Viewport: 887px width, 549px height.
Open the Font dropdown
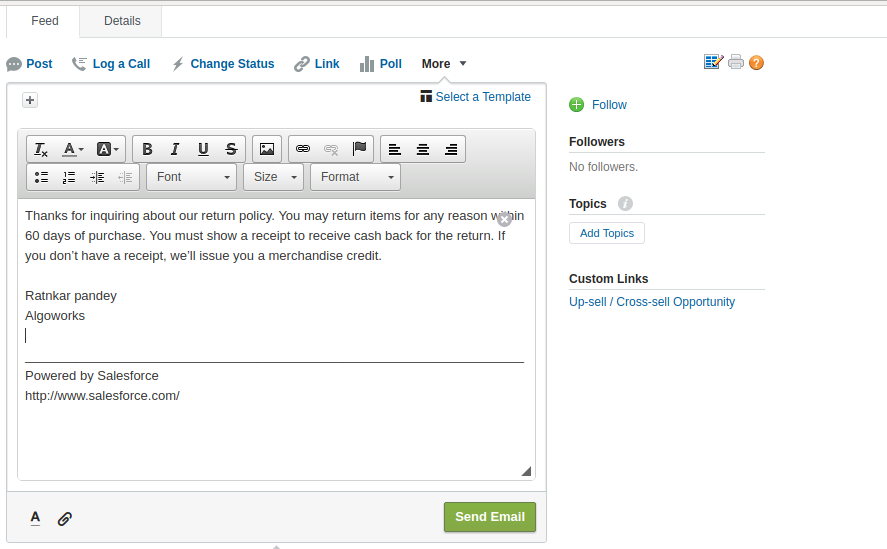(191, 177)
